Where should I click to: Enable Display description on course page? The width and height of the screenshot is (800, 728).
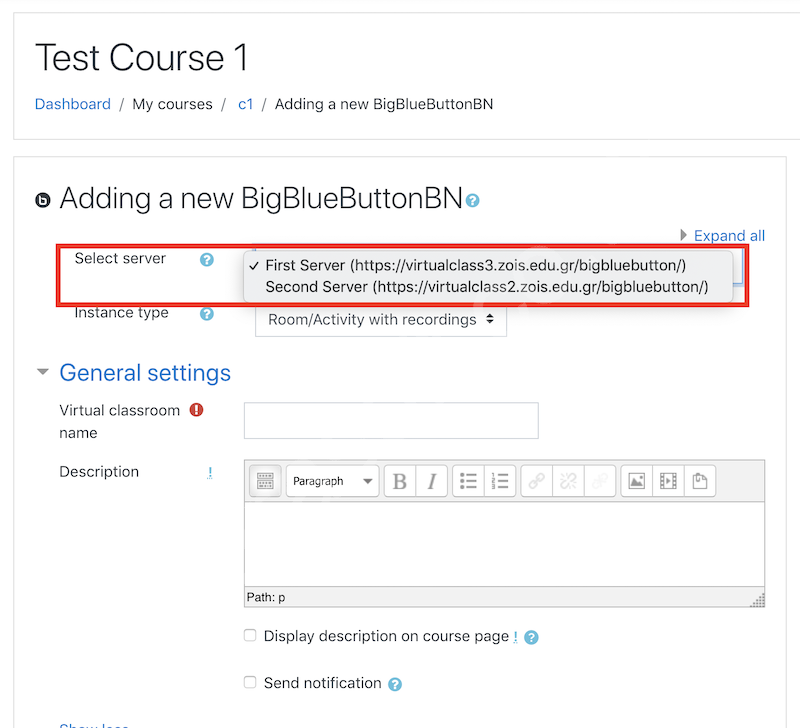[x=250, y=635]
